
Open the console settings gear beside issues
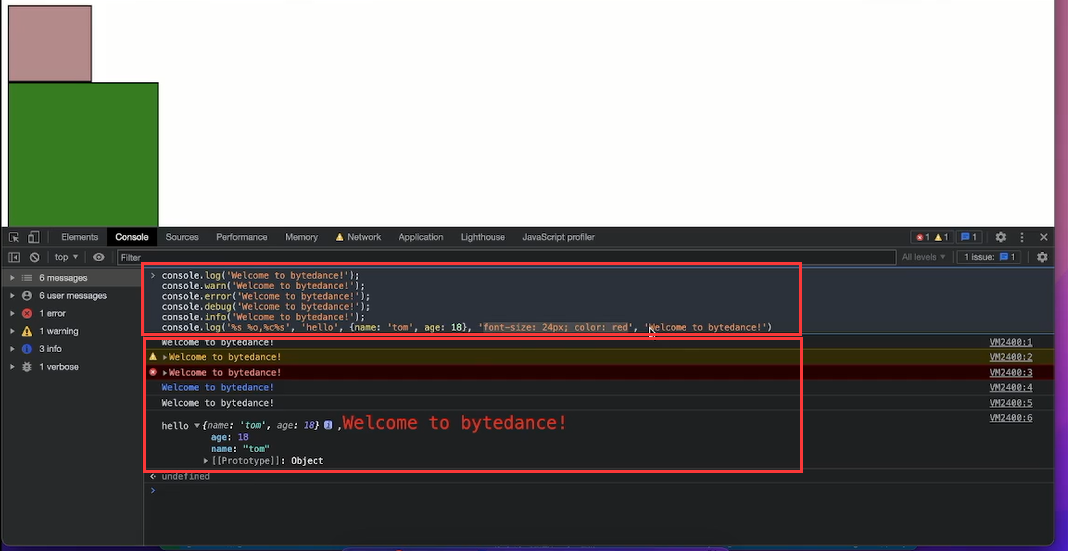[1042, 257]
